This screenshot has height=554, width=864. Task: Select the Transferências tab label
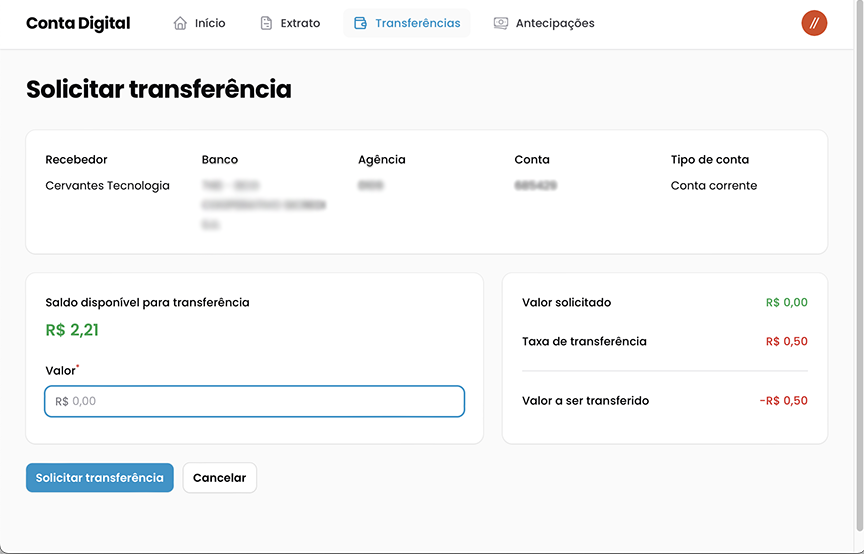point(418,23)
